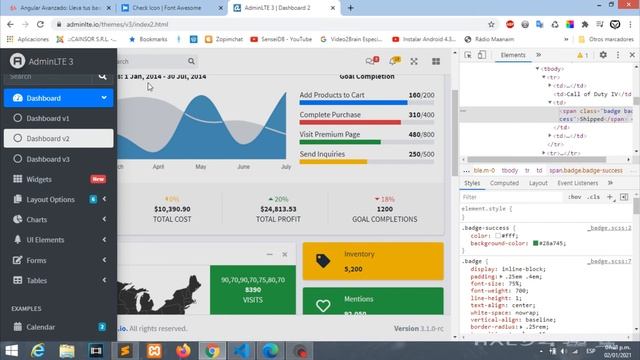
Task: Toggle the .cls class editor
Action: click(593, 197)
